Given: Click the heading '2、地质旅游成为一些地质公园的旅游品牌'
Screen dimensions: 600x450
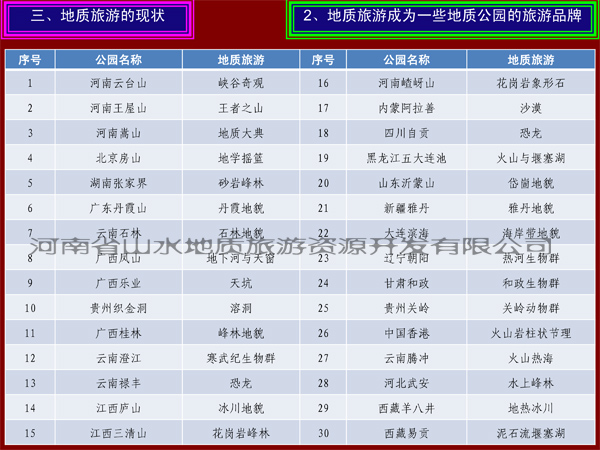Looking at the screenshot, I should pyautogui.click(x=442, y=16).
